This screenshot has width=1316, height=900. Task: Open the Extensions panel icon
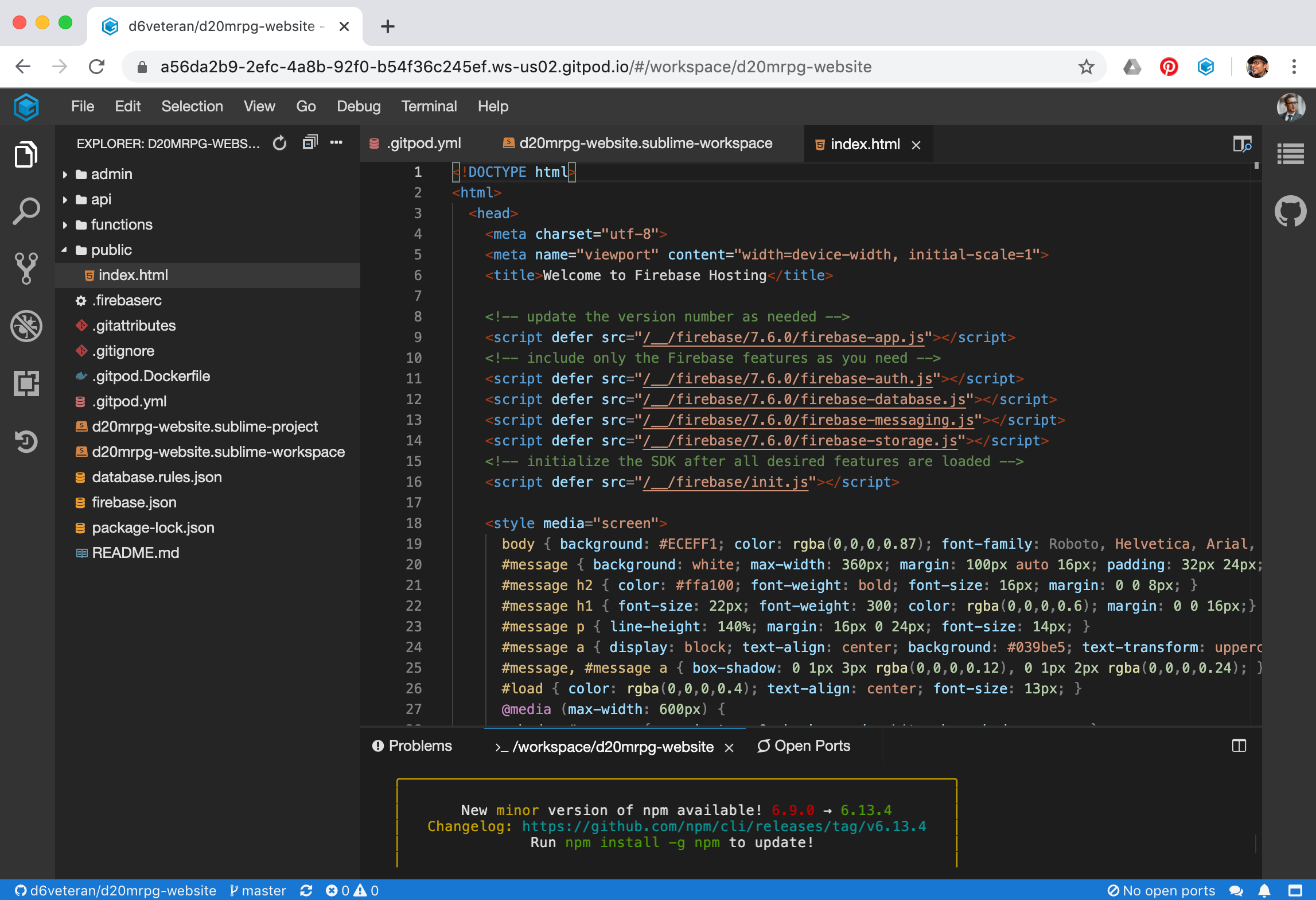coord(26,383)
